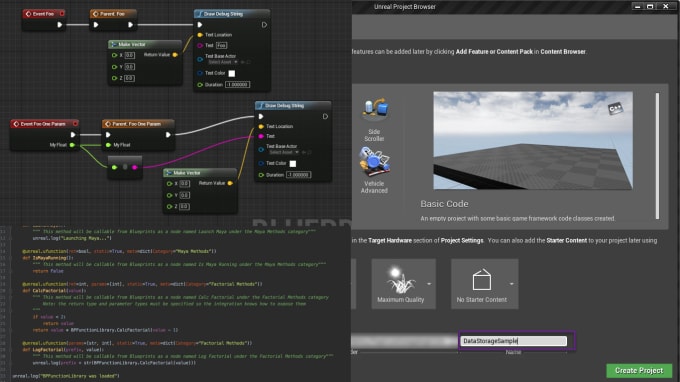680x382 pixels.
Task: Open the No Starter Content dropdown arrow
Action: pyautogui.click(x=512, y=284)
